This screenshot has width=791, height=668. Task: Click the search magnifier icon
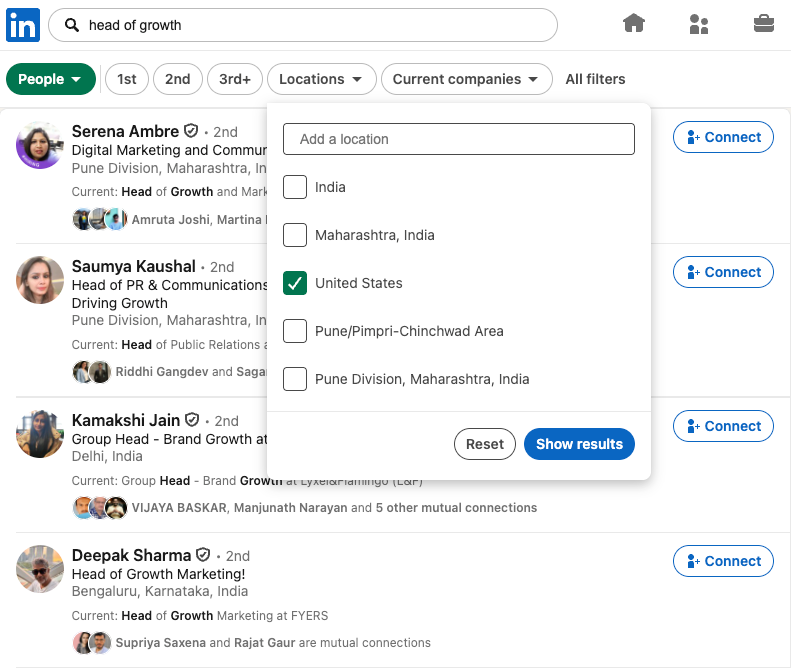click(72, 25)
